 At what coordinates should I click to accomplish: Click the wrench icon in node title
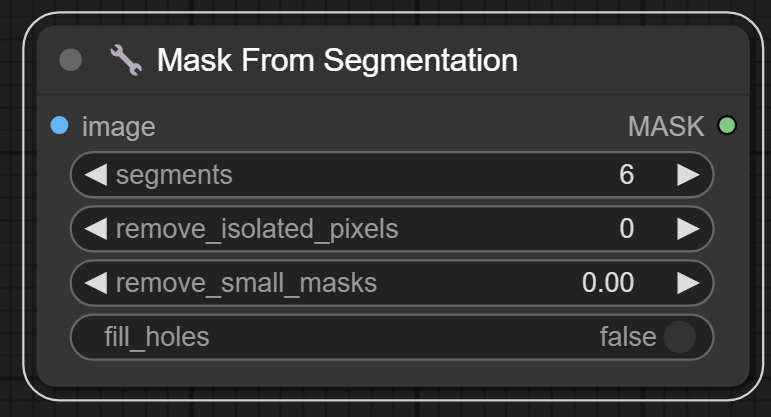pyautogui.click(x=126, y=60)
